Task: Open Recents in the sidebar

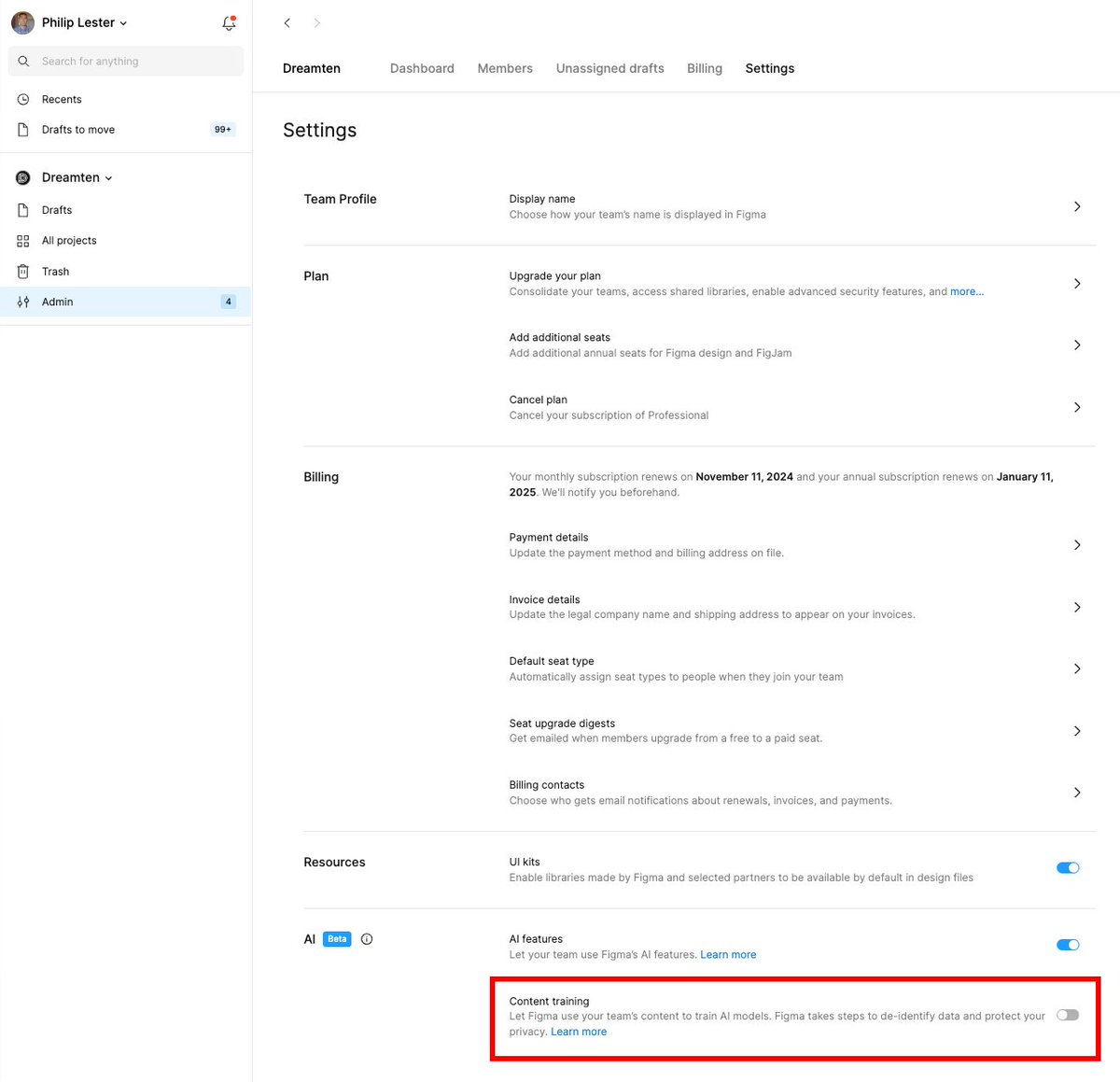Action: [x=126, y=99]
